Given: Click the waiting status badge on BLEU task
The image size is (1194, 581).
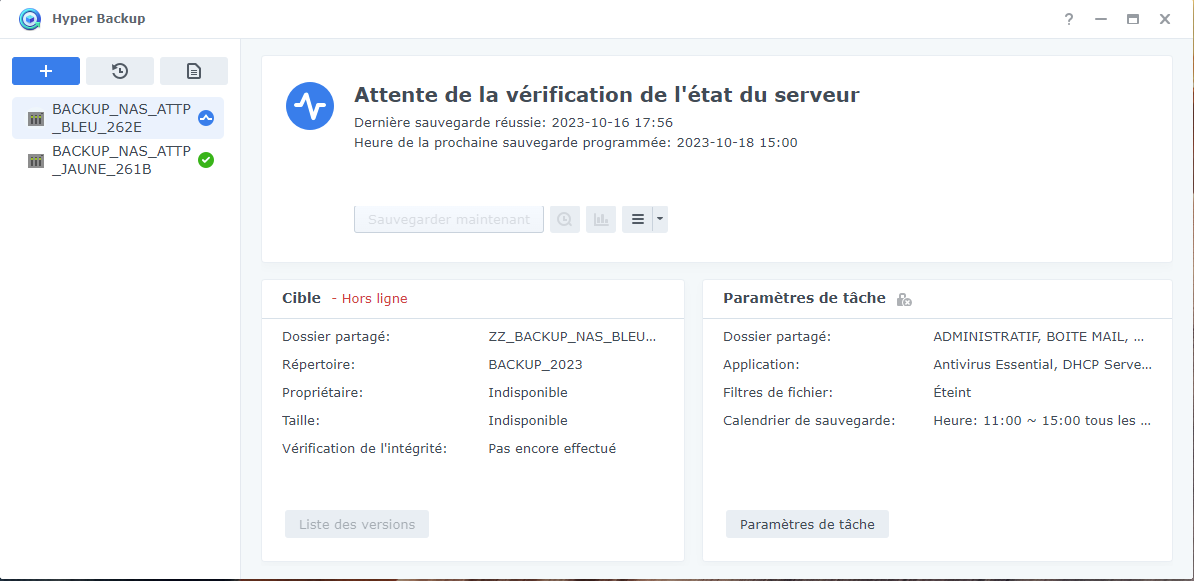Looking at the screenshot, I should point(206,118).
